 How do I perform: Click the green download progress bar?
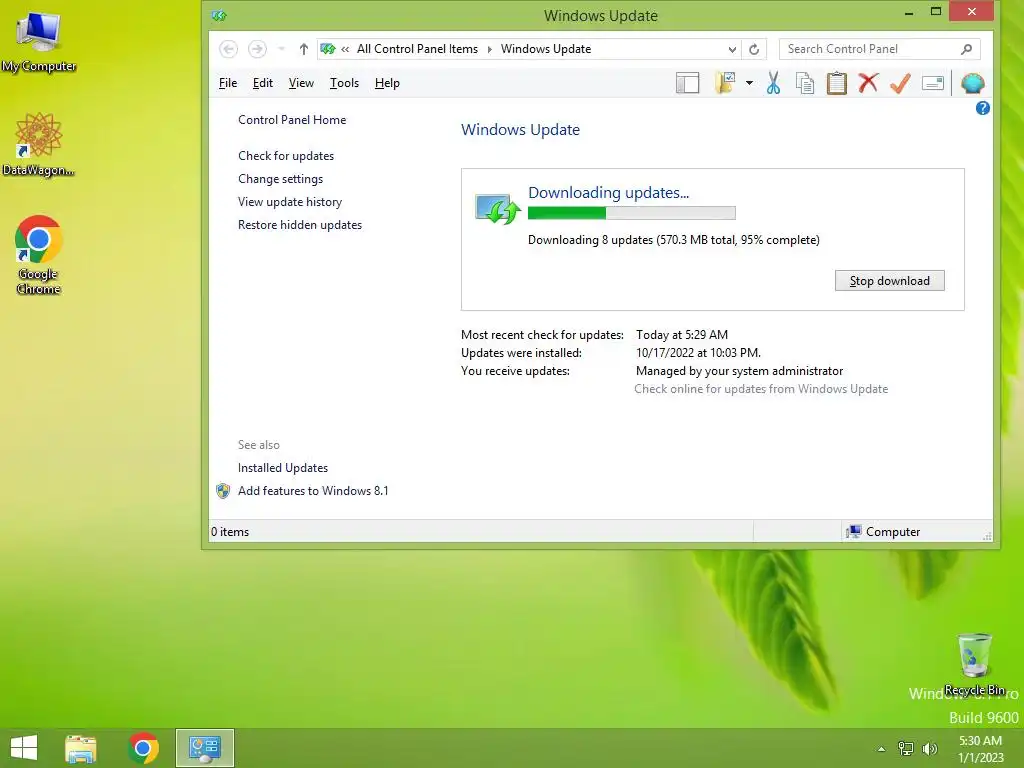pyautogui.click(x=632, y=213)
